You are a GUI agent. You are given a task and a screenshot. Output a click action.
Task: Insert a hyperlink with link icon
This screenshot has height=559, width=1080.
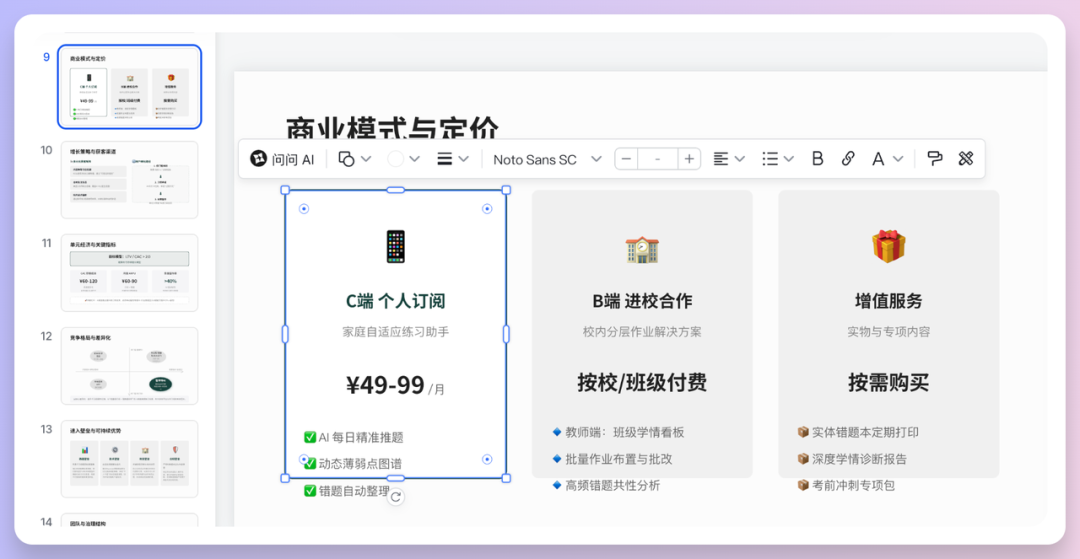(848, 159)
